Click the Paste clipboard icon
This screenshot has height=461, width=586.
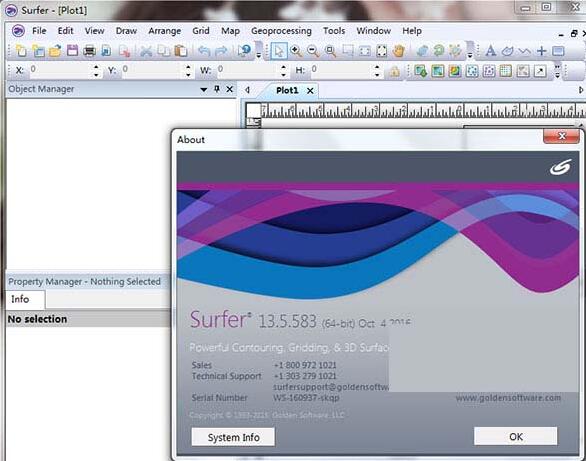(181, 51)
